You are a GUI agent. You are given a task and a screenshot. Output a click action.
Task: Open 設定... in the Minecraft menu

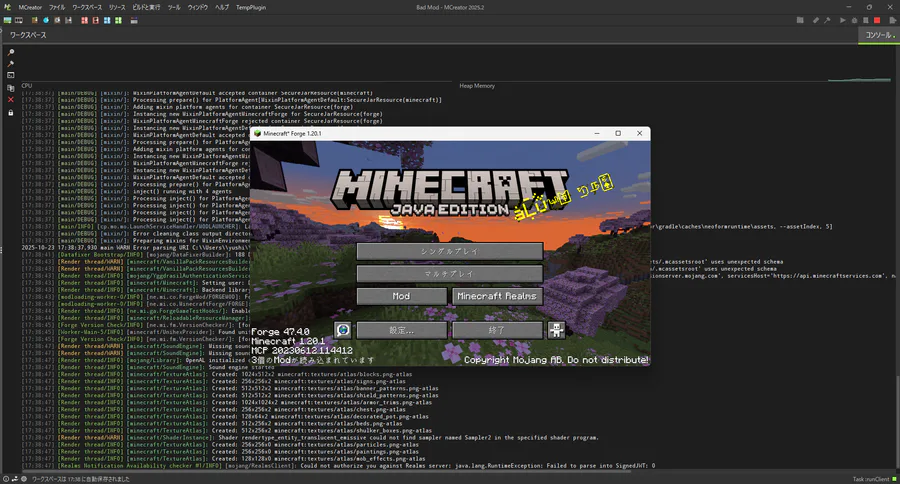tap(402, 330)
